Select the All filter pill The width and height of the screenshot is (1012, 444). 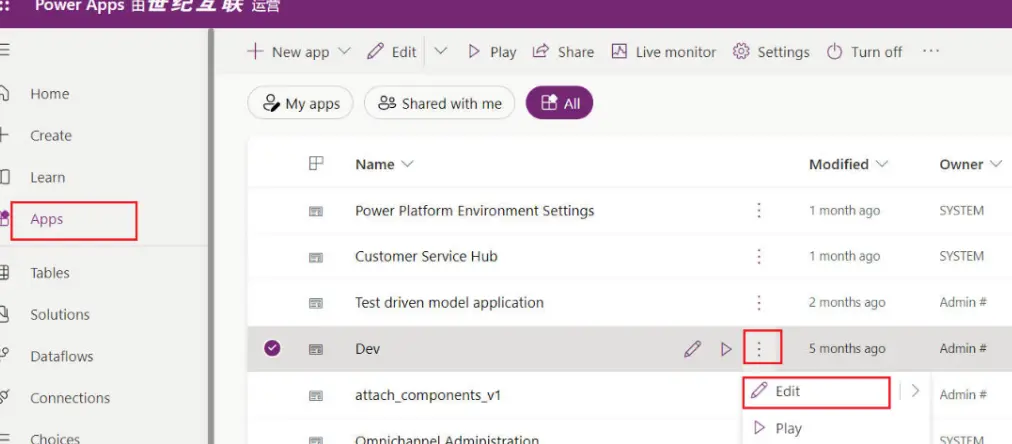point(559,103)
